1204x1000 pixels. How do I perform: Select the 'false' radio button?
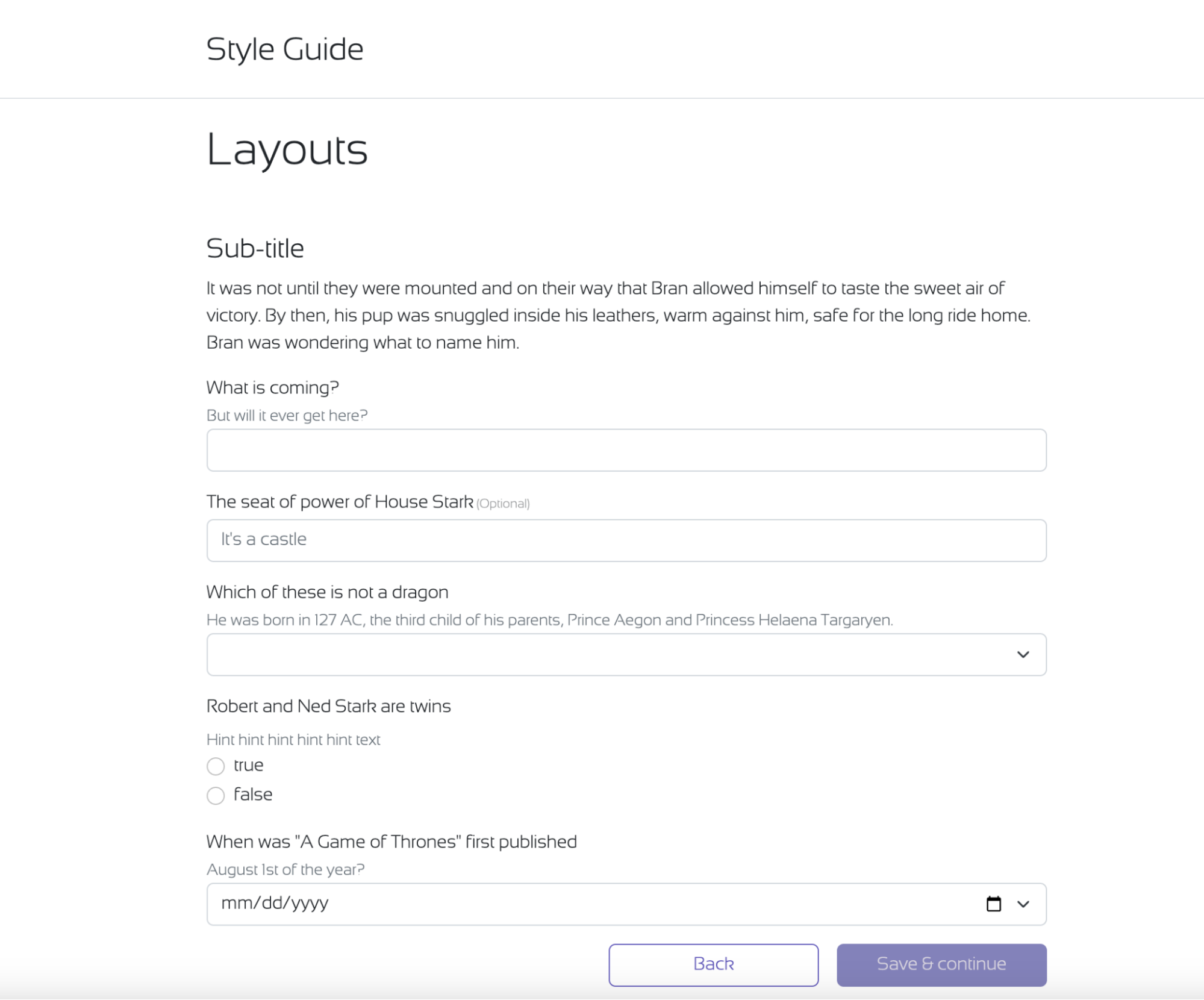click(x=216, y=796)
